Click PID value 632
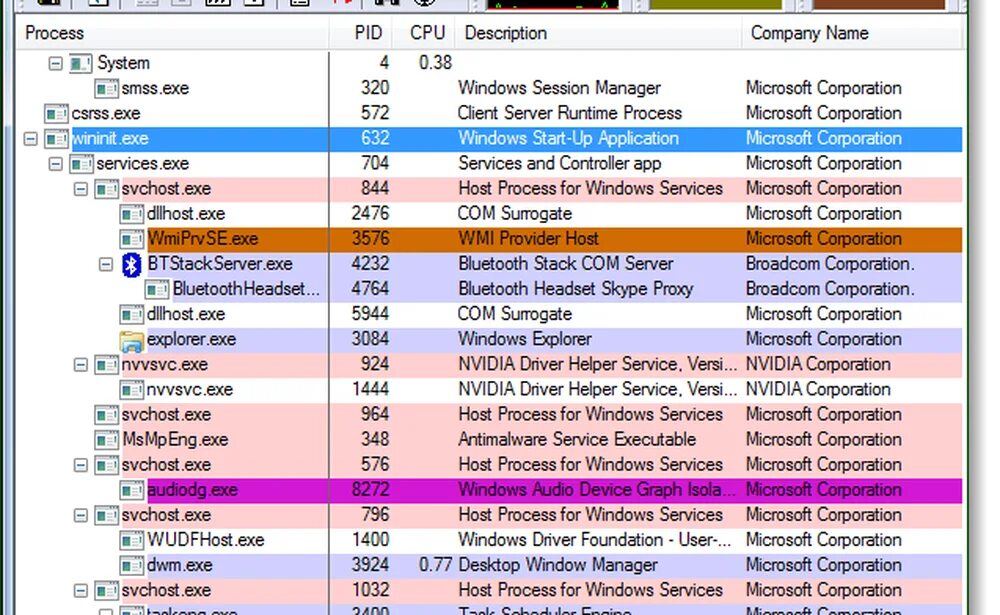The width and height of the screenshot is (1000, 615). coord(374,138)
